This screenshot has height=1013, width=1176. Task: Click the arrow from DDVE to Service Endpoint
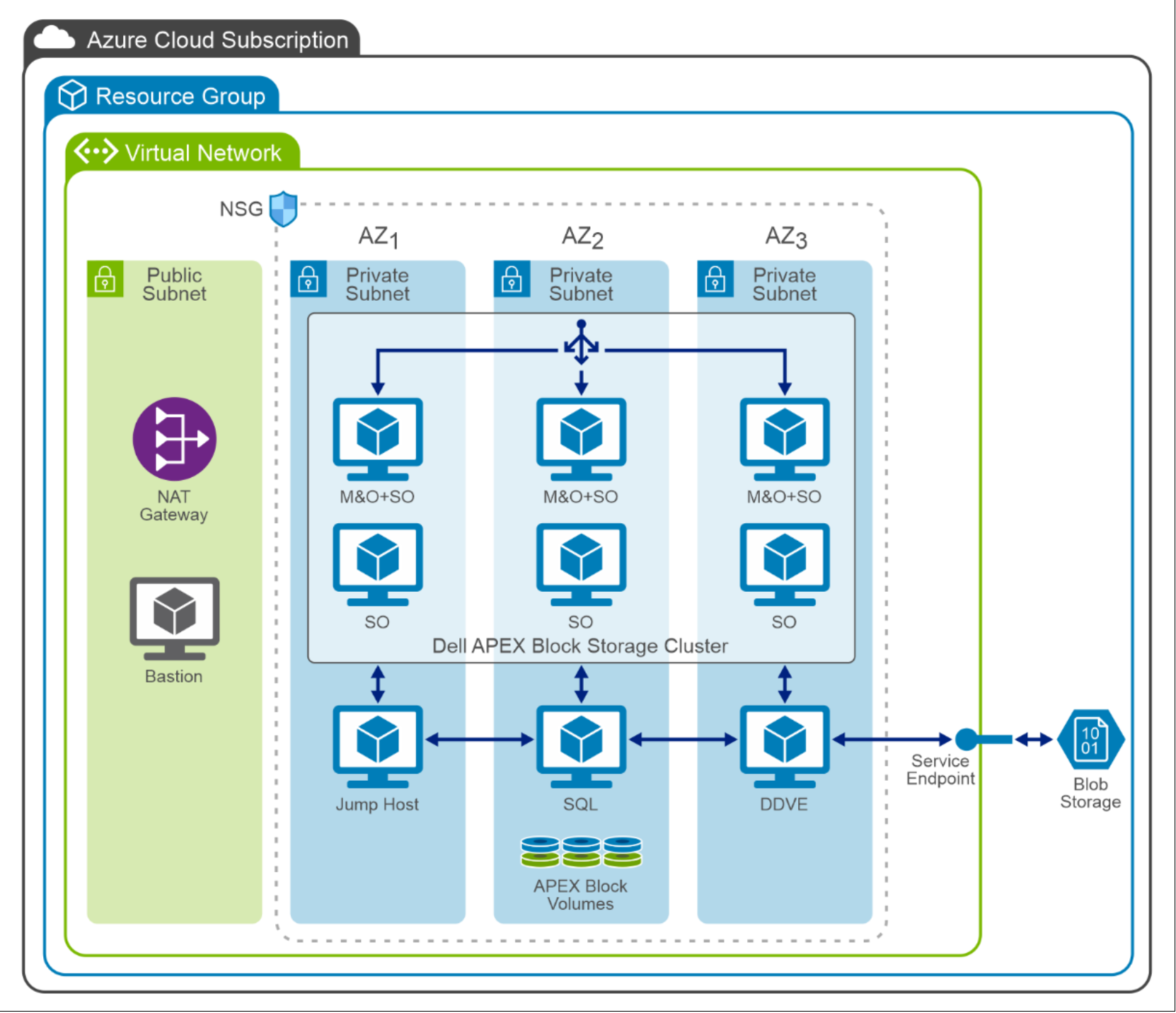point(892,740)
